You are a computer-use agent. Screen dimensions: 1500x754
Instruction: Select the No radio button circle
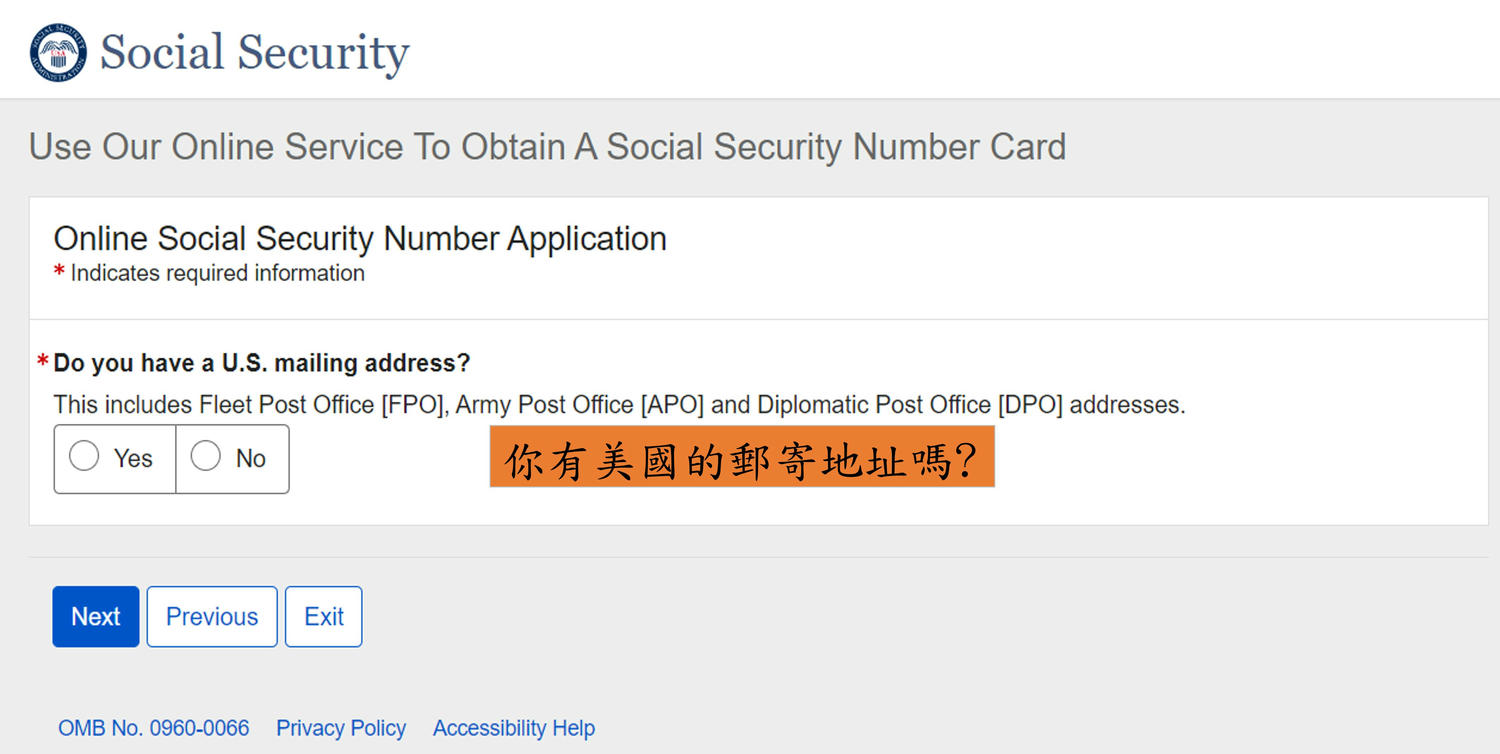tap(206, 457)
